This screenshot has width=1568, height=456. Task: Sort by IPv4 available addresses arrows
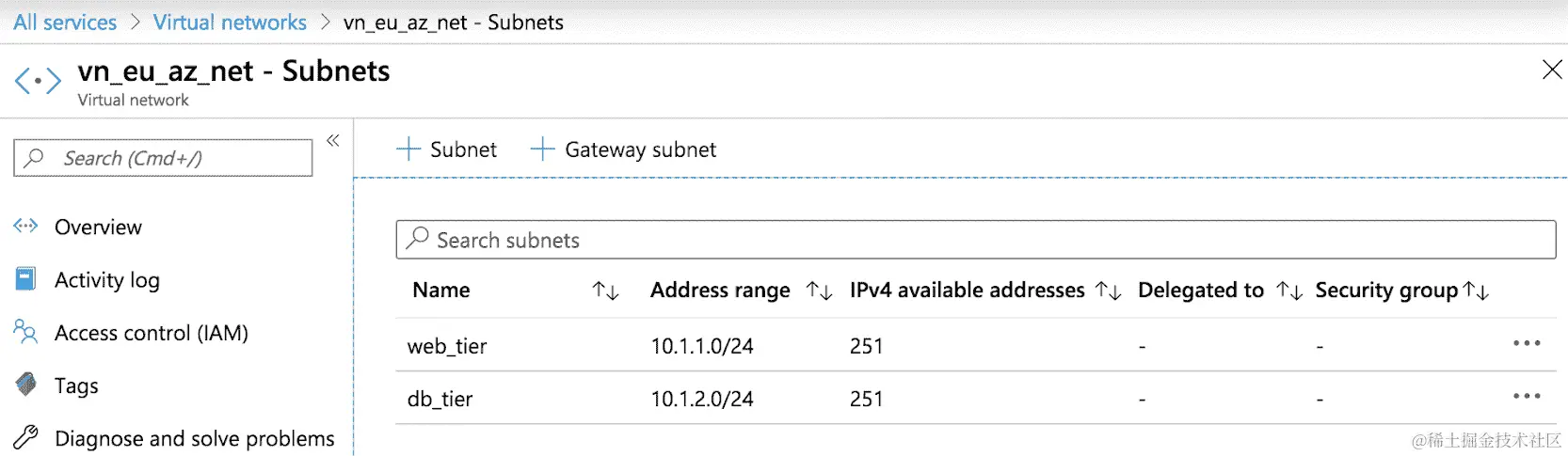coord(1109,291)
